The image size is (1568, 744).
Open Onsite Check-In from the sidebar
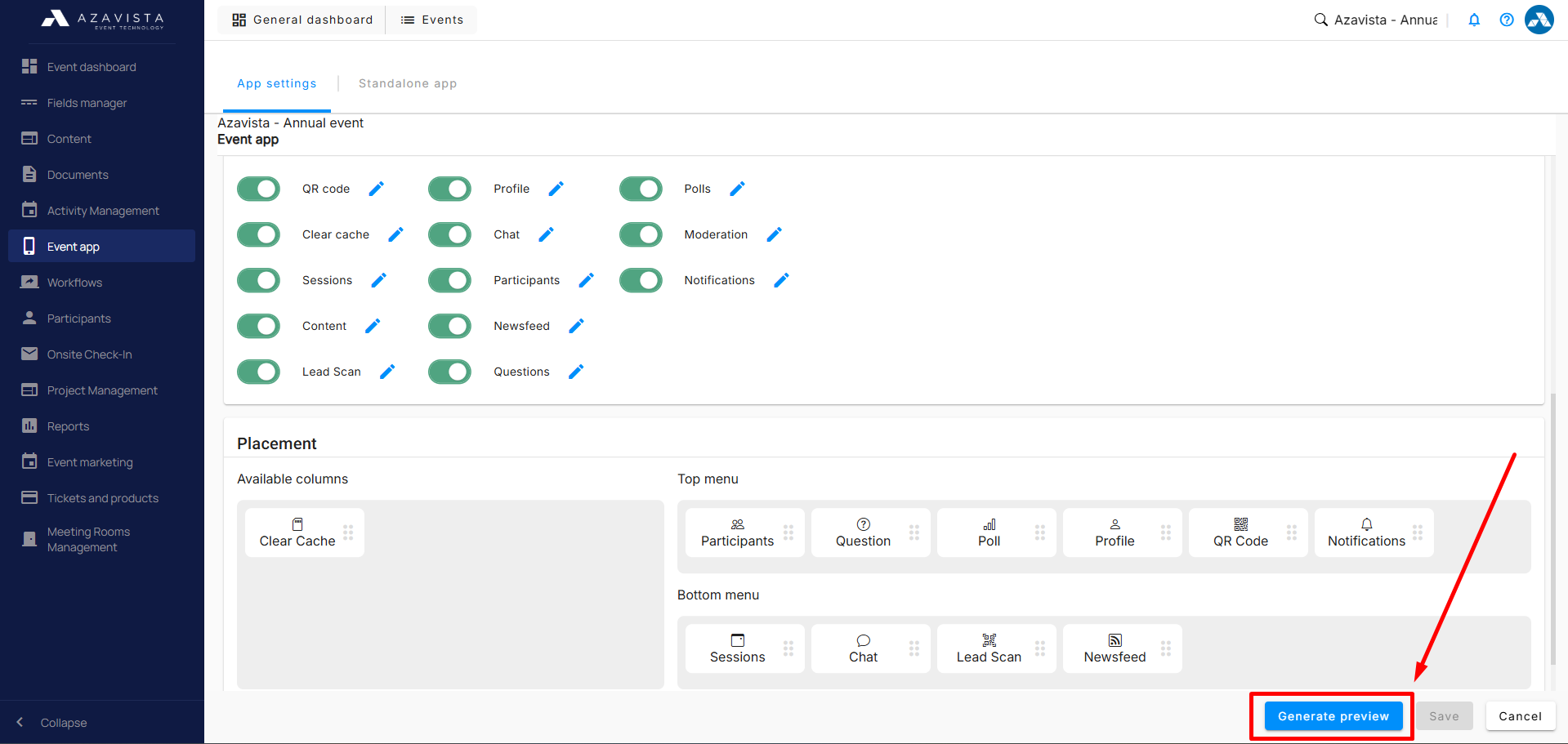101,354
